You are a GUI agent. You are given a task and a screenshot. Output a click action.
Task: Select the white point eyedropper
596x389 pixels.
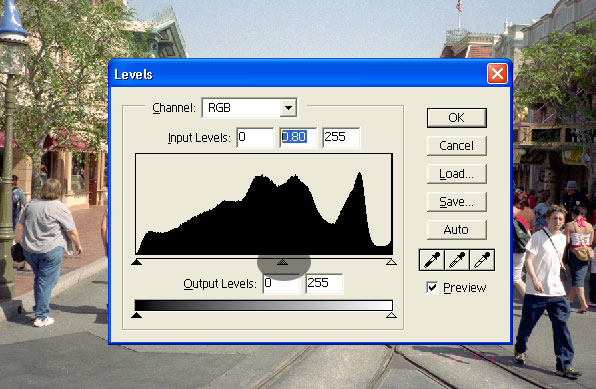(x=482, y=260)
